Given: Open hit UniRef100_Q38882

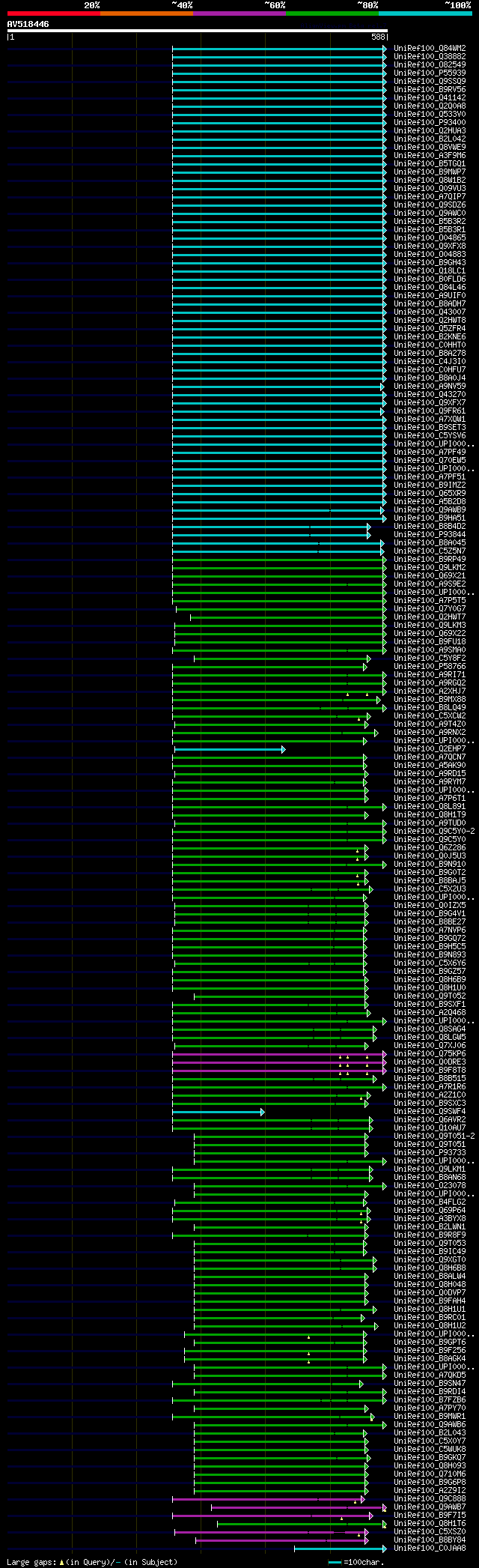Looking at the screenshot, I should tap(430, 57).
